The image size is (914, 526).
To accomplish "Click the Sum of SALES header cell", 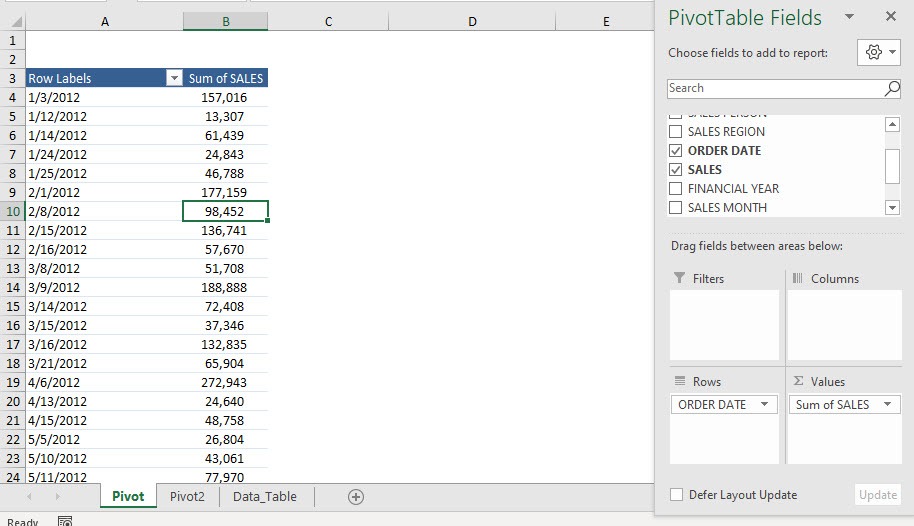I will (226, 78).
